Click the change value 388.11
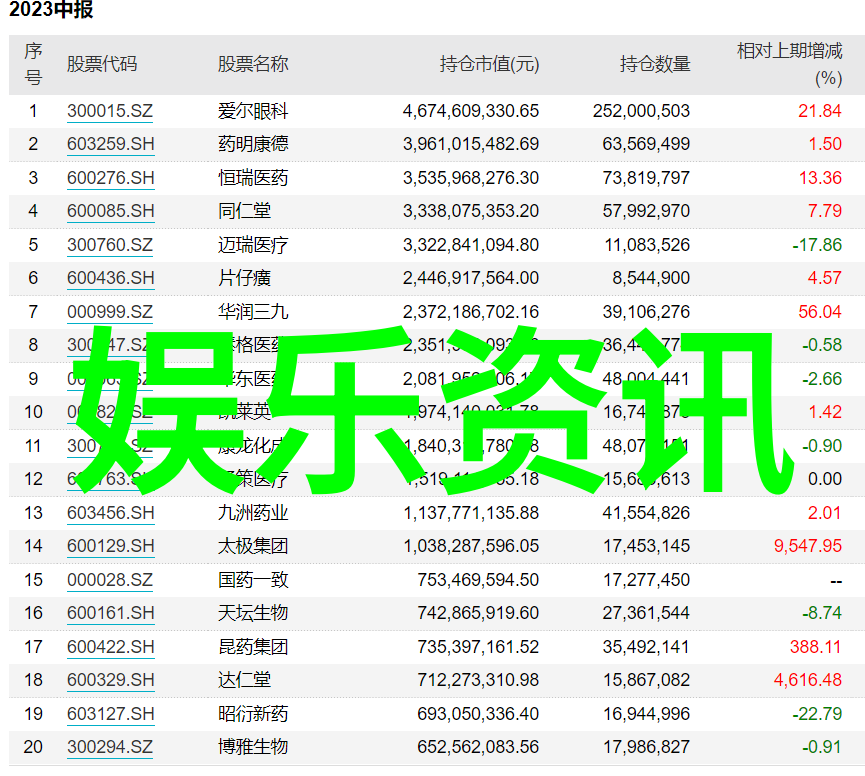The image size is (865, 776). (x=816, y=647)
